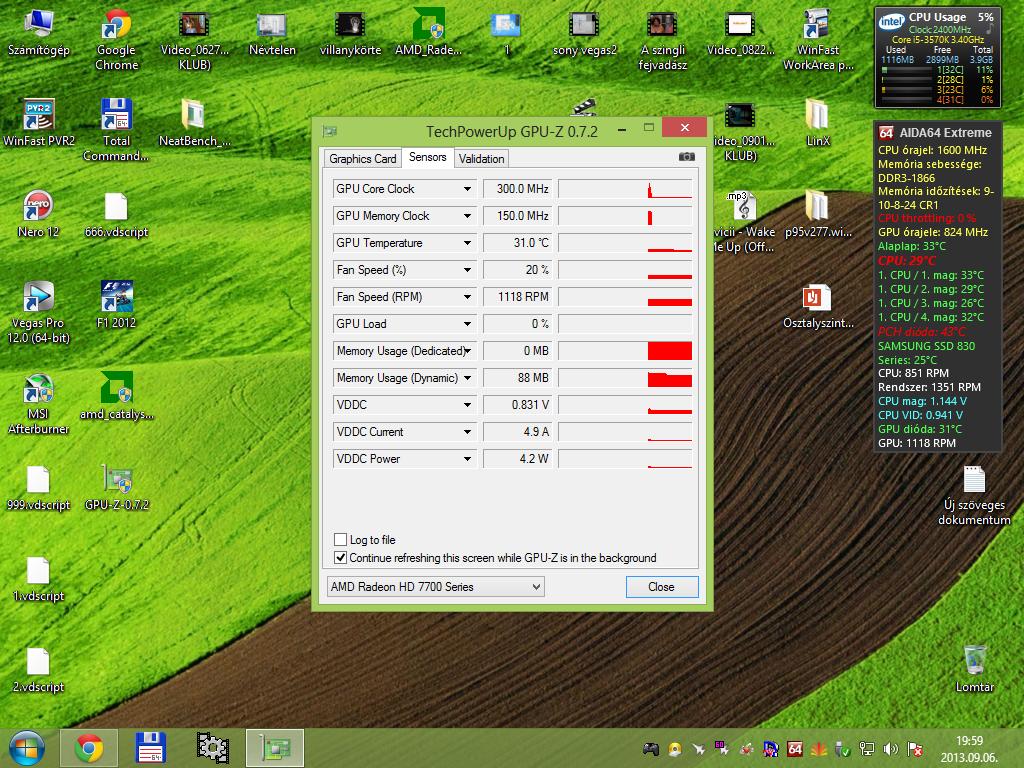The width and height of the screenshot is (1024, 768).
Task: Launch WinFast WorkArea shortcut
Action: (818, 40)
